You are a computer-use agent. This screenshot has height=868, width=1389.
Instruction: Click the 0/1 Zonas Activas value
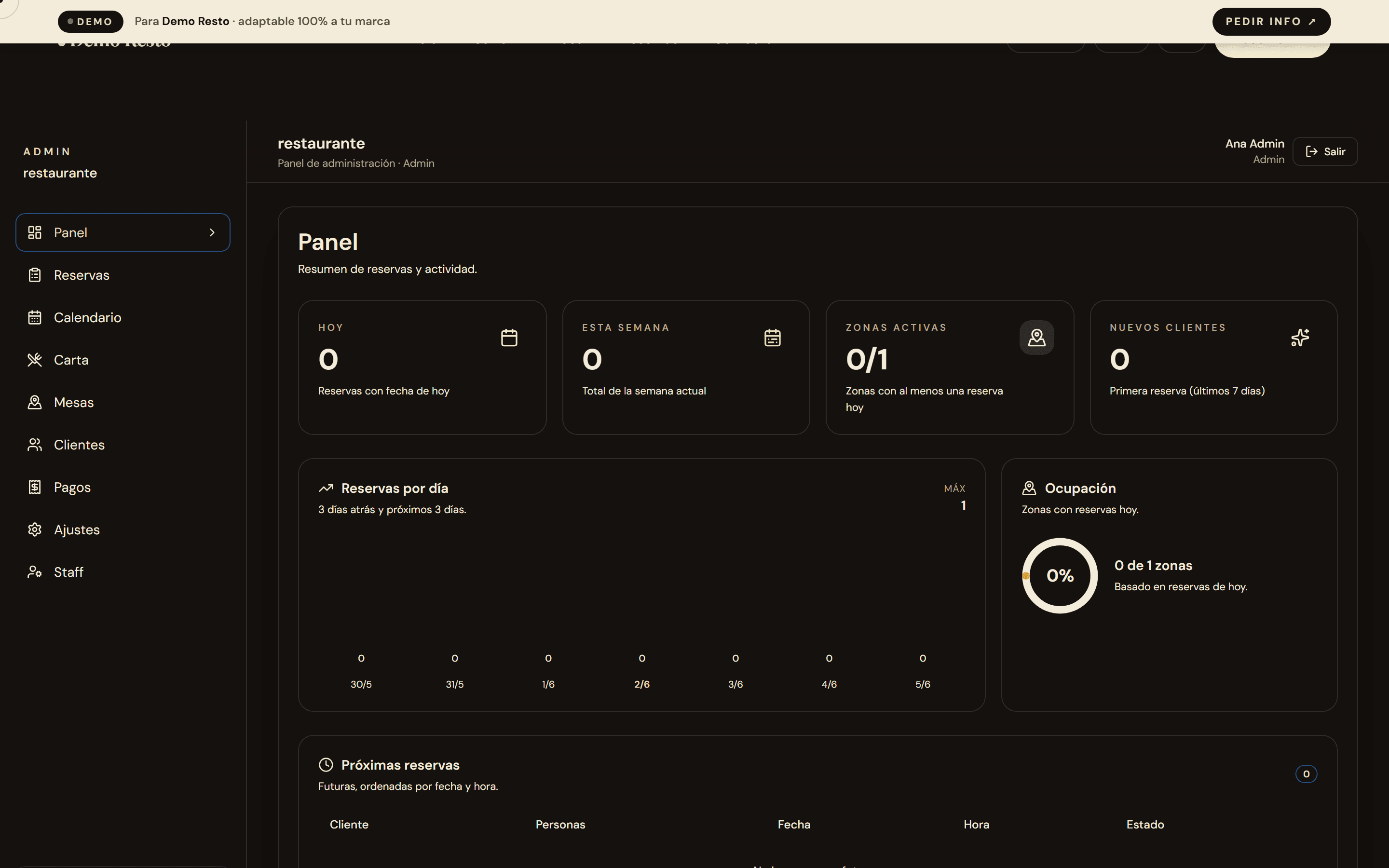pos(867,360)
